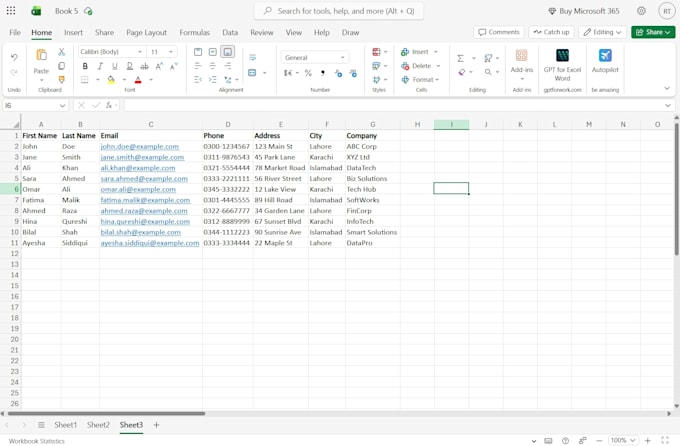Screen dimensions: 680x446
Task: Click the Increase Font Size icon
Action: coord(159,66)
